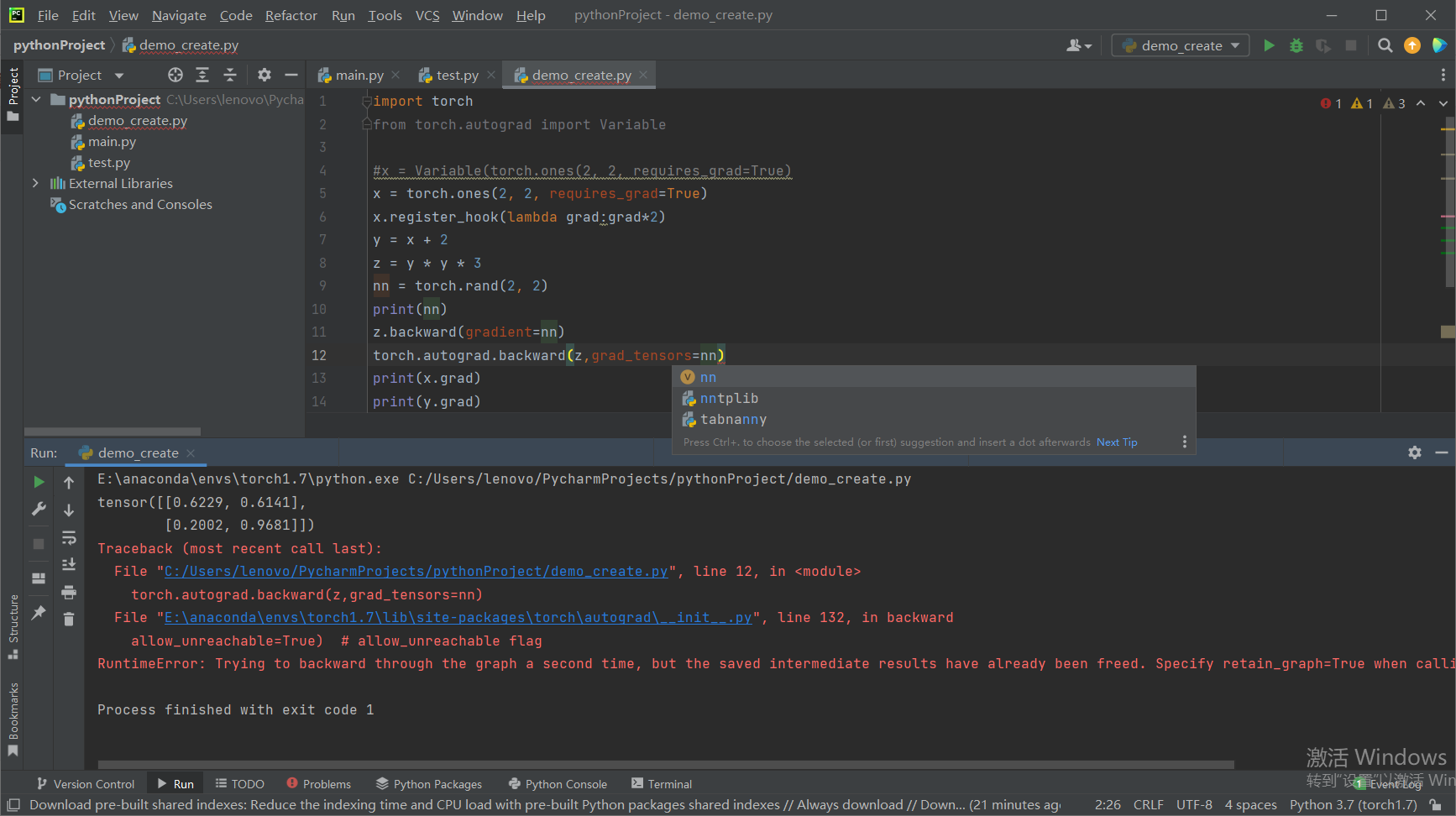Open the Terminal tool window

[x=661, y=783]
